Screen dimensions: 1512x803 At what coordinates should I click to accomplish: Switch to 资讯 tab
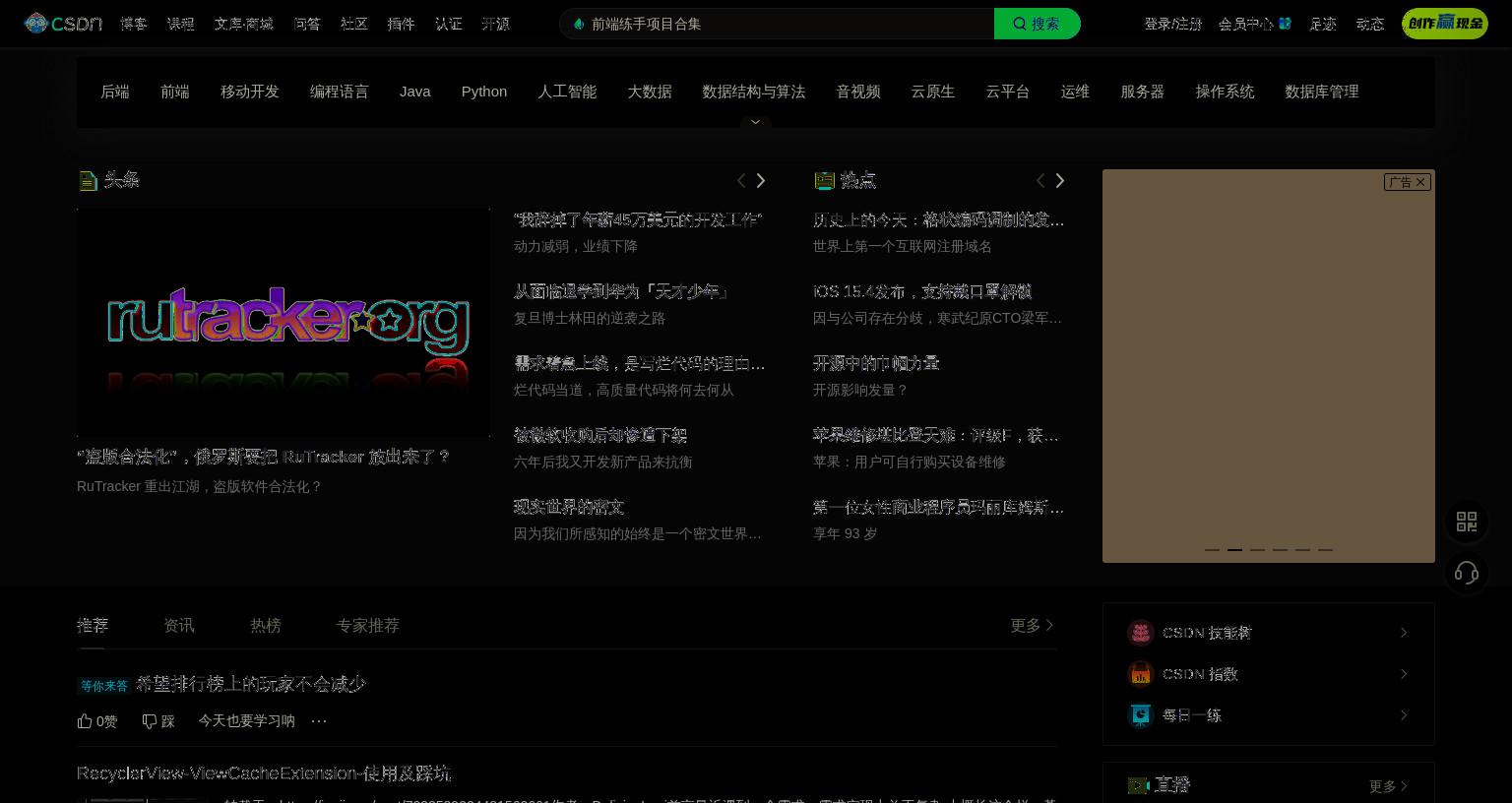(179, 625)
